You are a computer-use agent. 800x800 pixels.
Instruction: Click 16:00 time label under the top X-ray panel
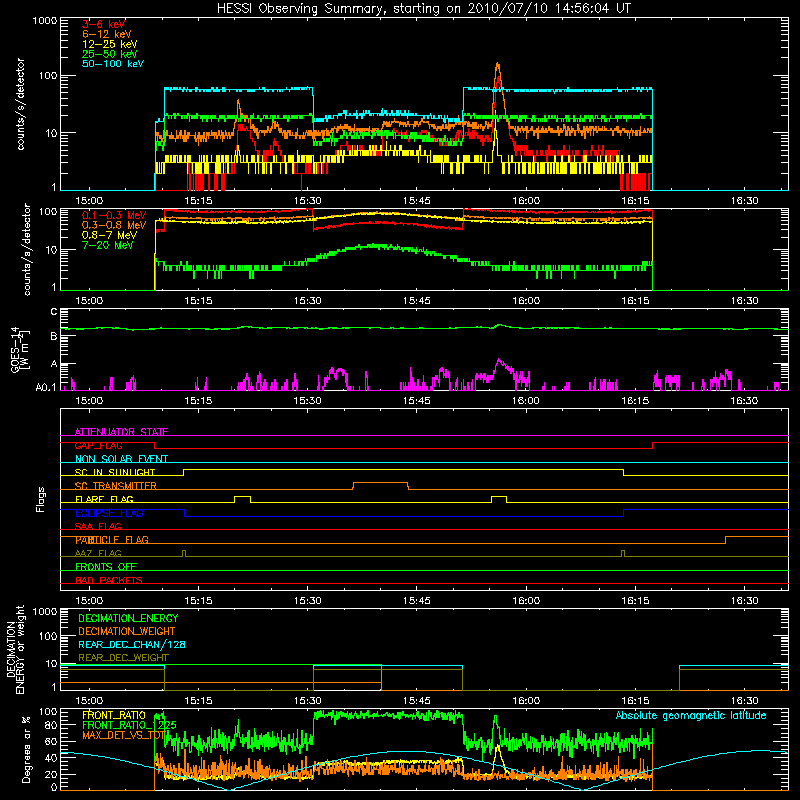526,201
